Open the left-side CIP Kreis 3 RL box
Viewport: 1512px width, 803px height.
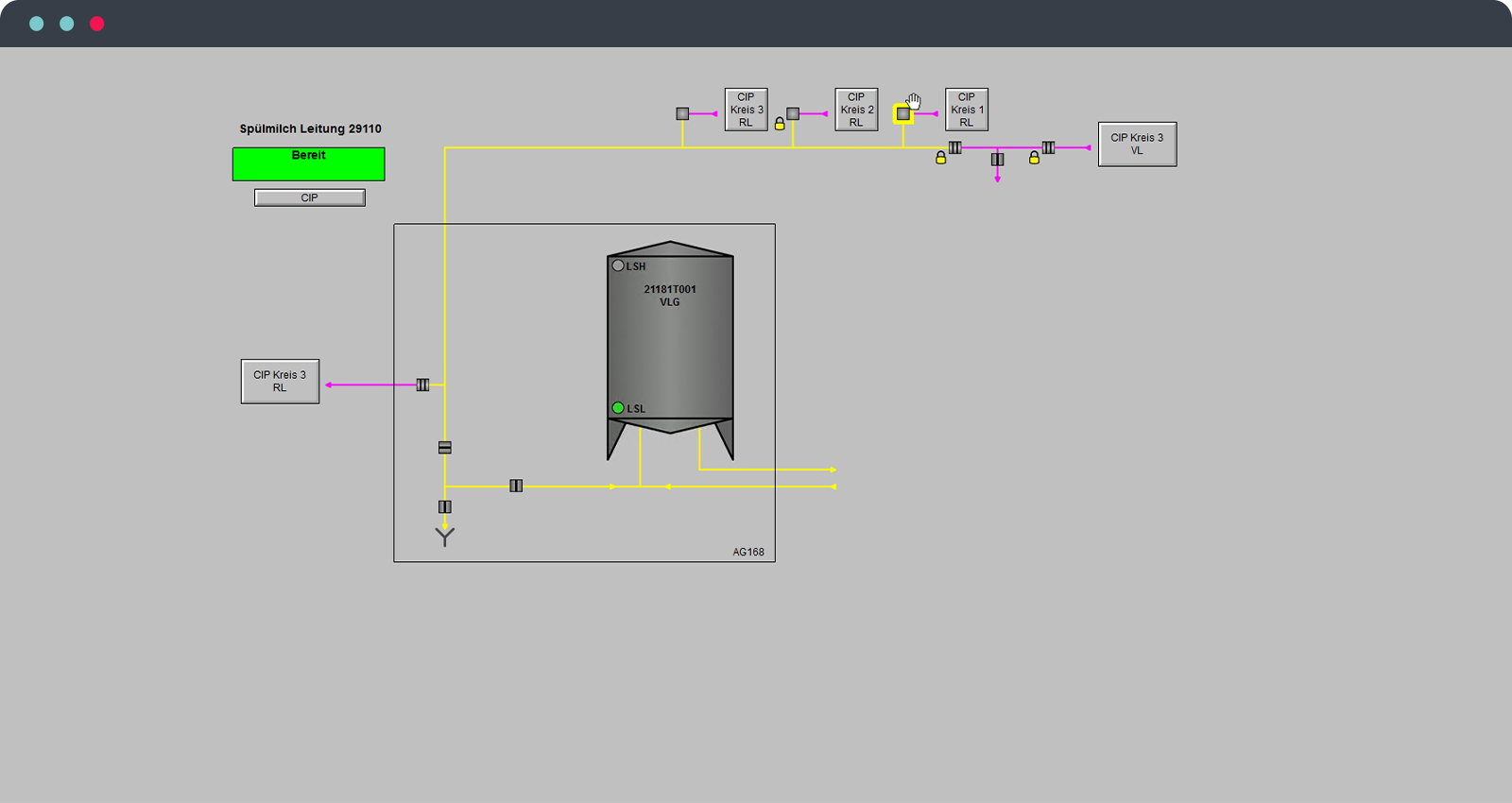coord(280,382)
